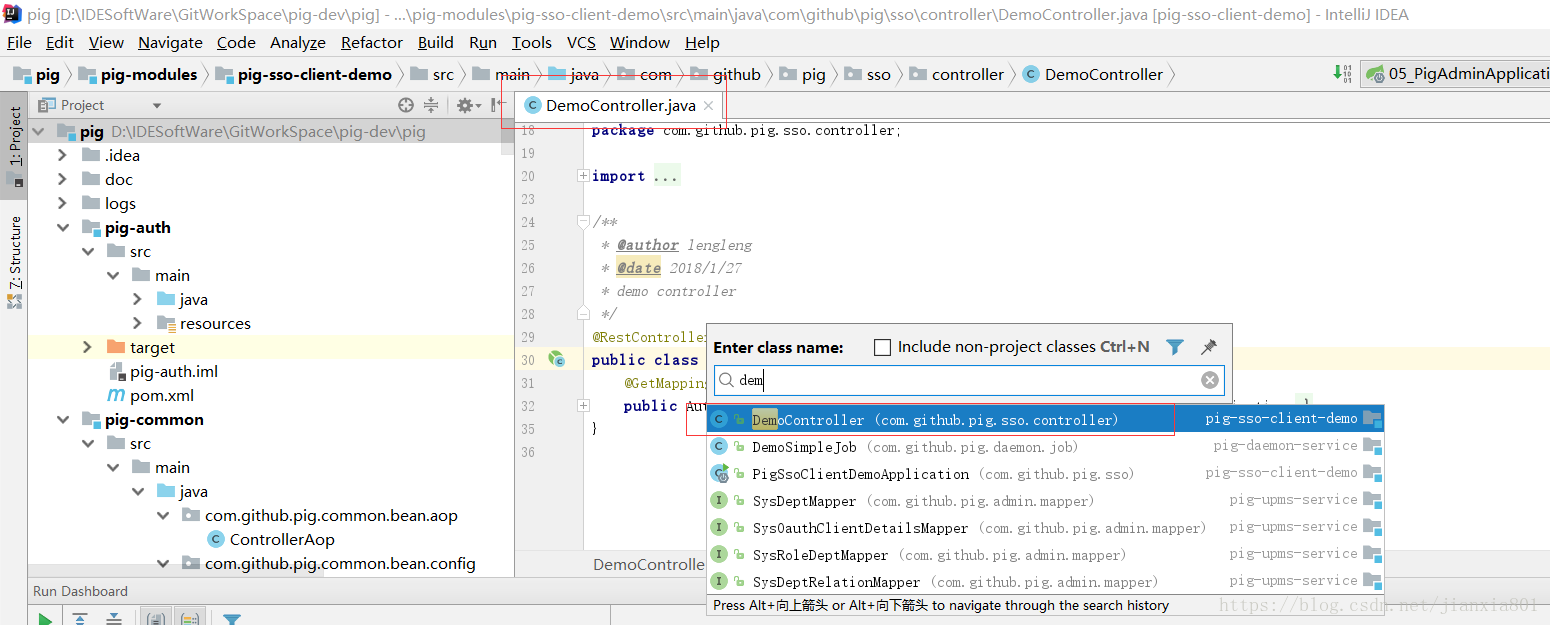Expand the doc folder
Screen dimensions: 1550x625
click(x=63, y=179)
